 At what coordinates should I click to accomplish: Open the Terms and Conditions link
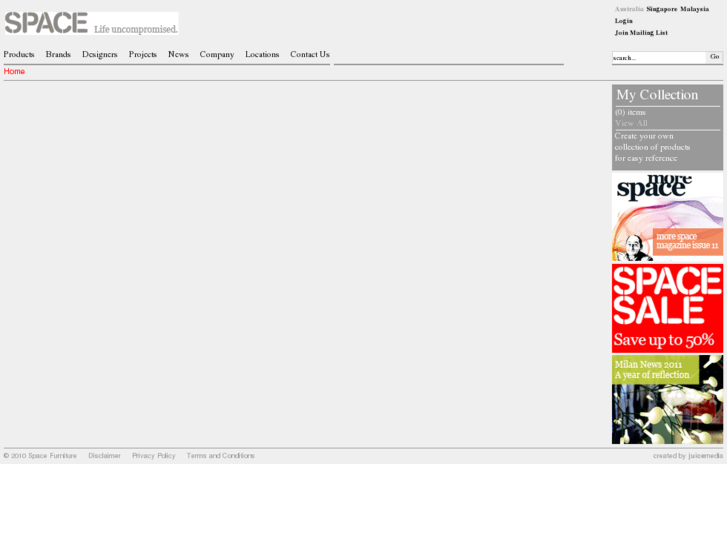pyautogui.click(x=221, y=456)
